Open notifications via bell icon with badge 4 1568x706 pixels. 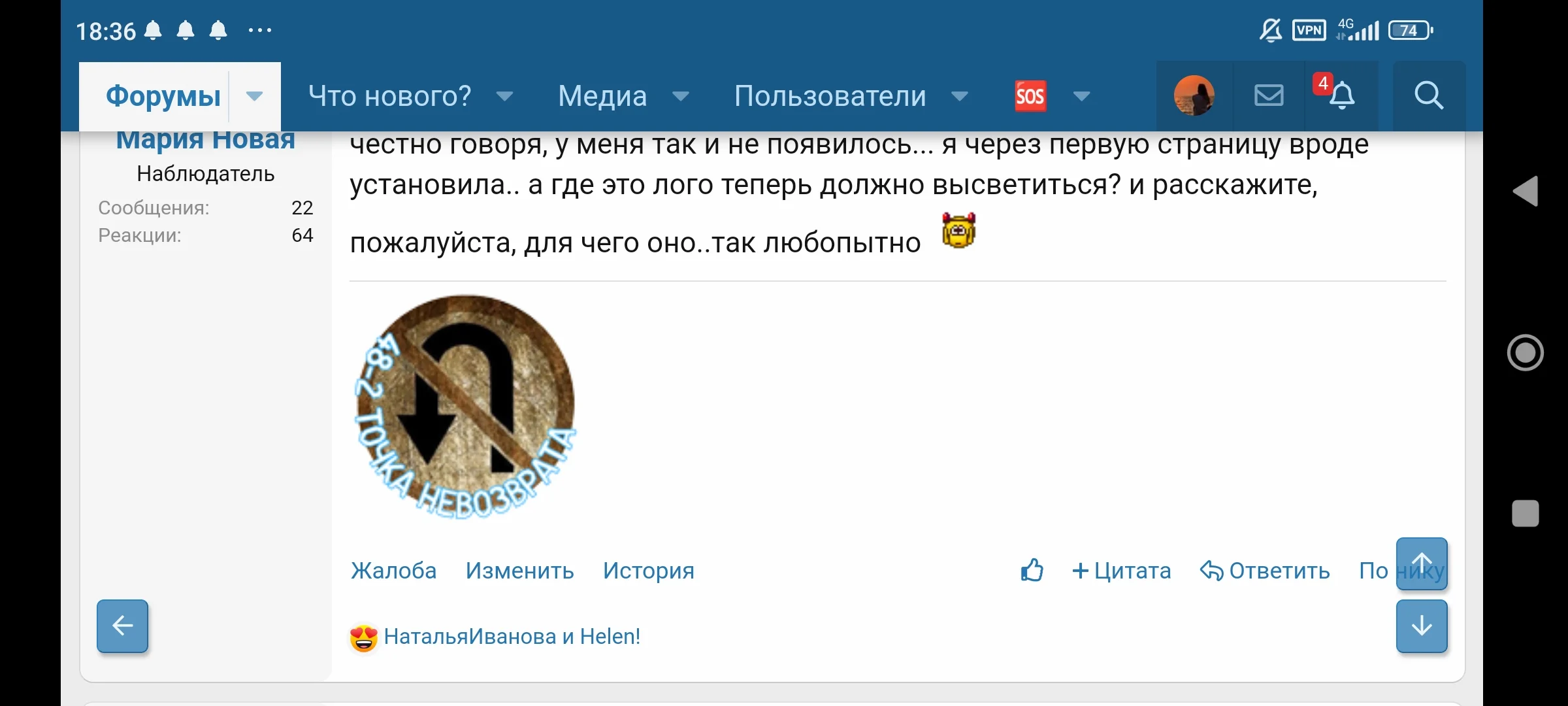[x=1342, y=95]
